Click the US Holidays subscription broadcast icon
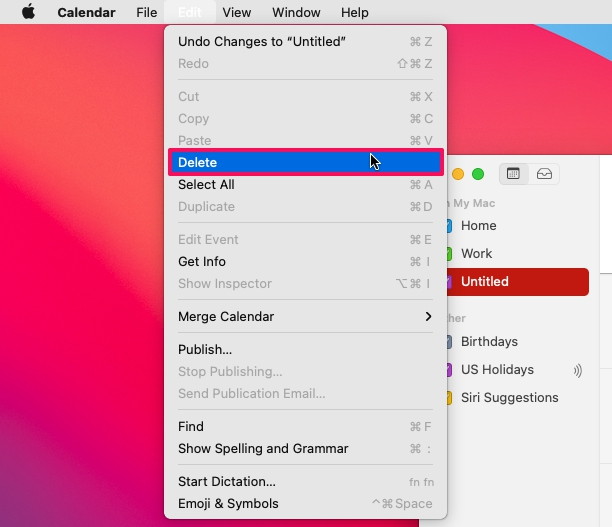Screen dimensions: 612x527 coord(578,370)
